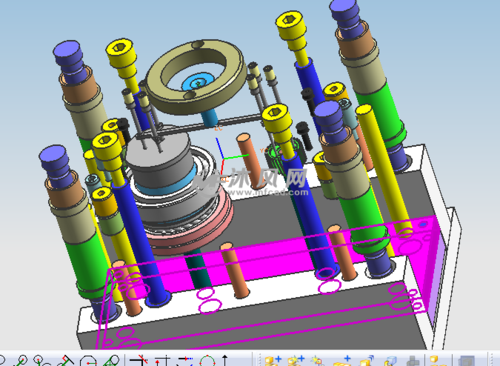Image resolution: width=500 pixels, height=366 pixels.
Task: Choose the perpendicular red-square line tool icon
Action: coord(65,361)
